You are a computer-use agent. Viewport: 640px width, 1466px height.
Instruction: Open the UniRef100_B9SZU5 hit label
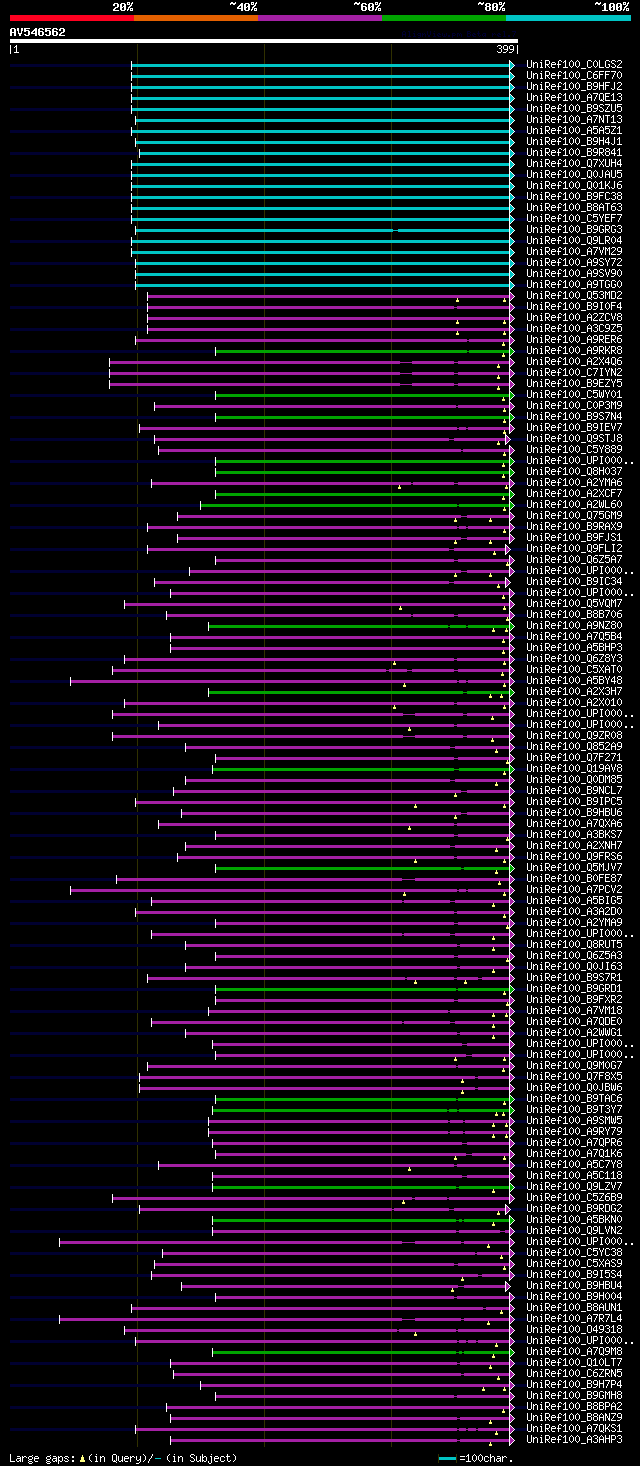coord(573,109)
